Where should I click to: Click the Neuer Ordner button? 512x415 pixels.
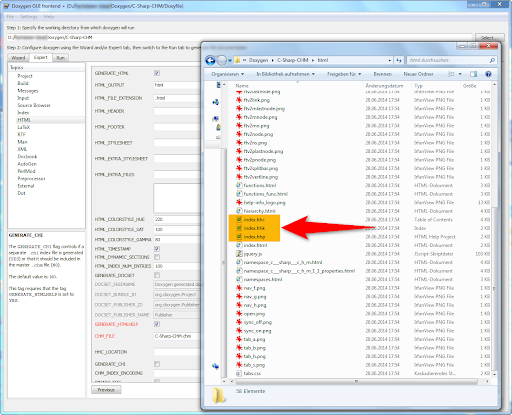[x=418, y=74]
